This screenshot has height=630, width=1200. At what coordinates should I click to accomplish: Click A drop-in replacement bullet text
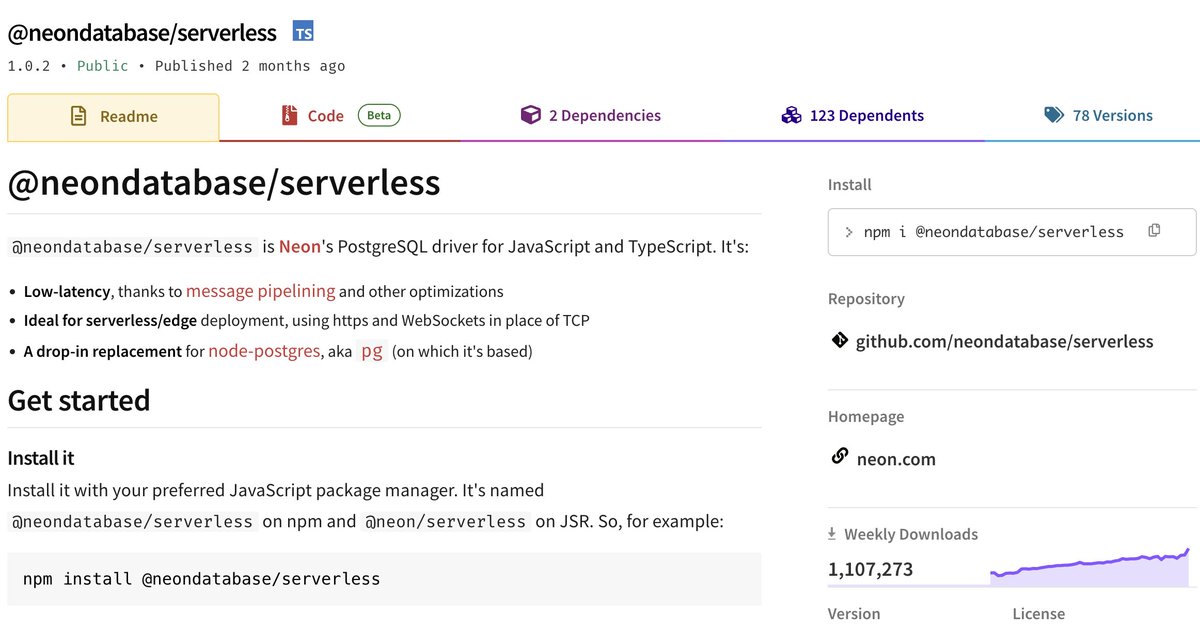[103, 352]
